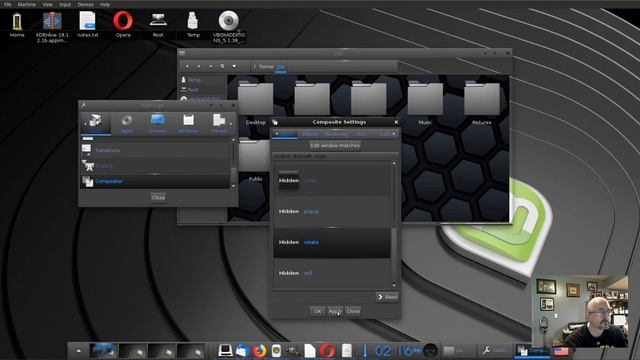This screenshot has height=360, width=640.
Task: Switch to first virtual desktop in pager
Action: pos(103,351)
